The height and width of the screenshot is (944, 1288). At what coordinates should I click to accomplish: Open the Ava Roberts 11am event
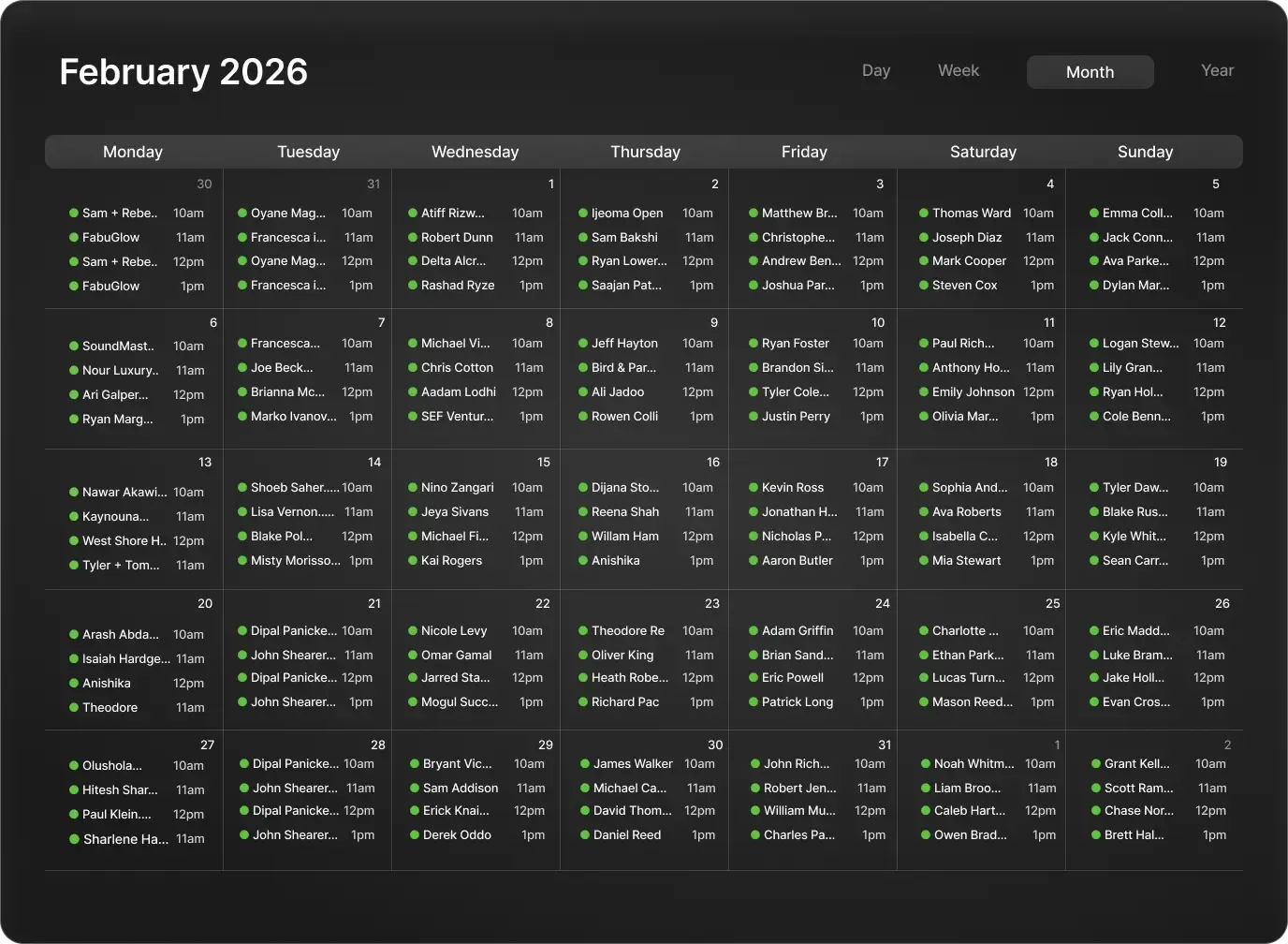point(986,512)
